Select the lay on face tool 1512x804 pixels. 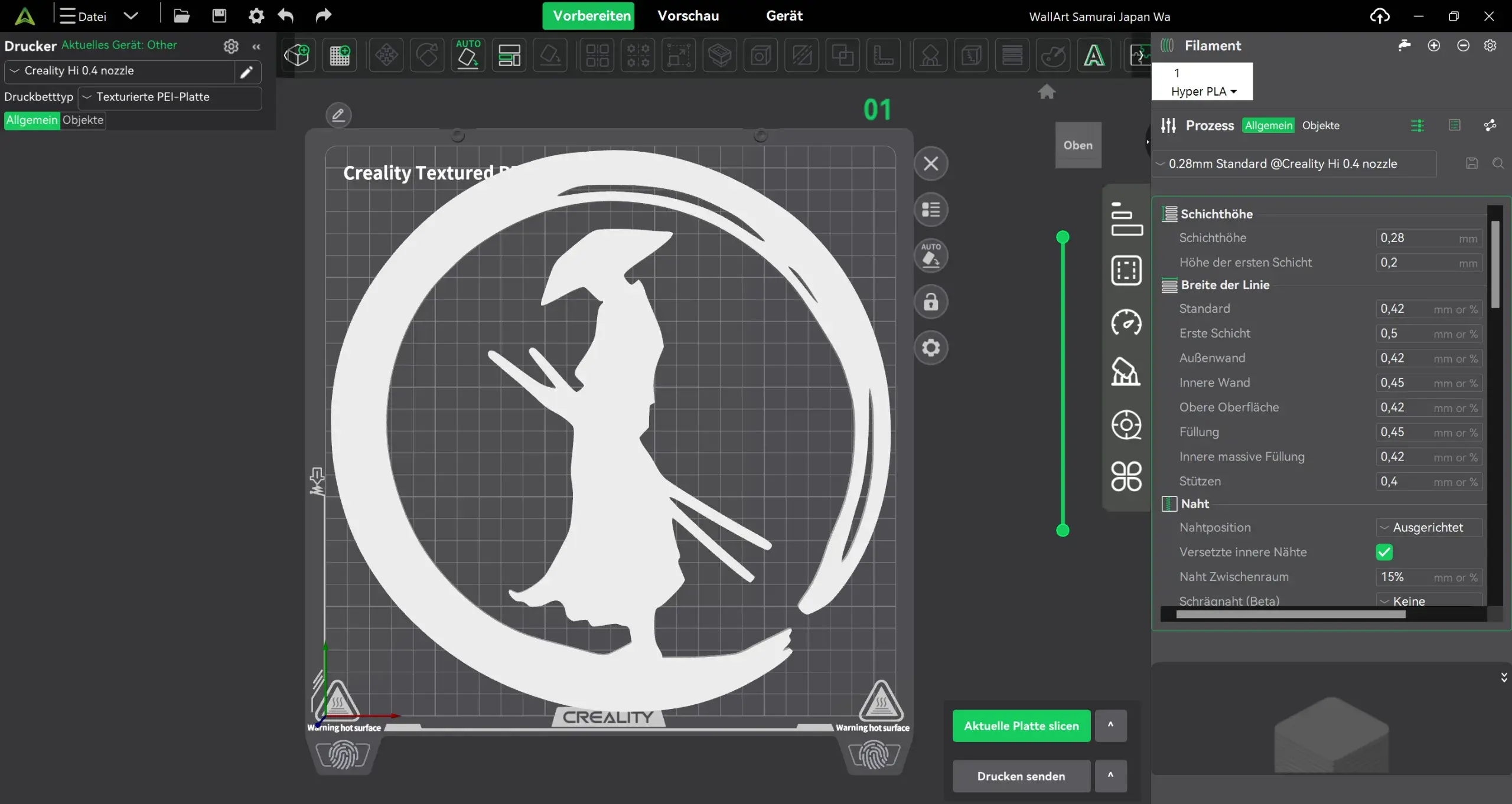(550, 55)
